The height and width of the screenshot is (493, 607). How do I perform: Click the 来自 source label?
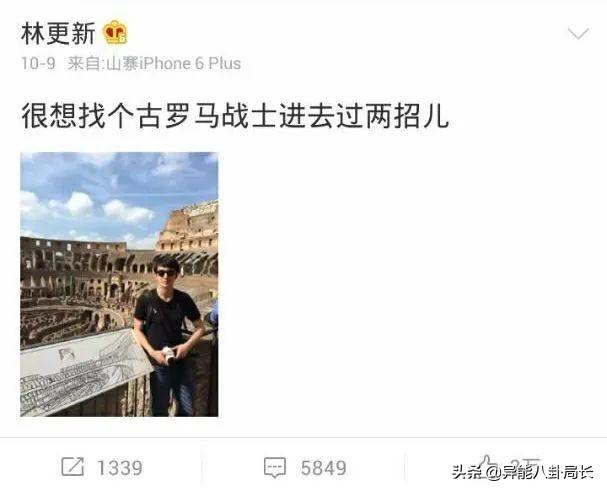(x=86, y=63)
